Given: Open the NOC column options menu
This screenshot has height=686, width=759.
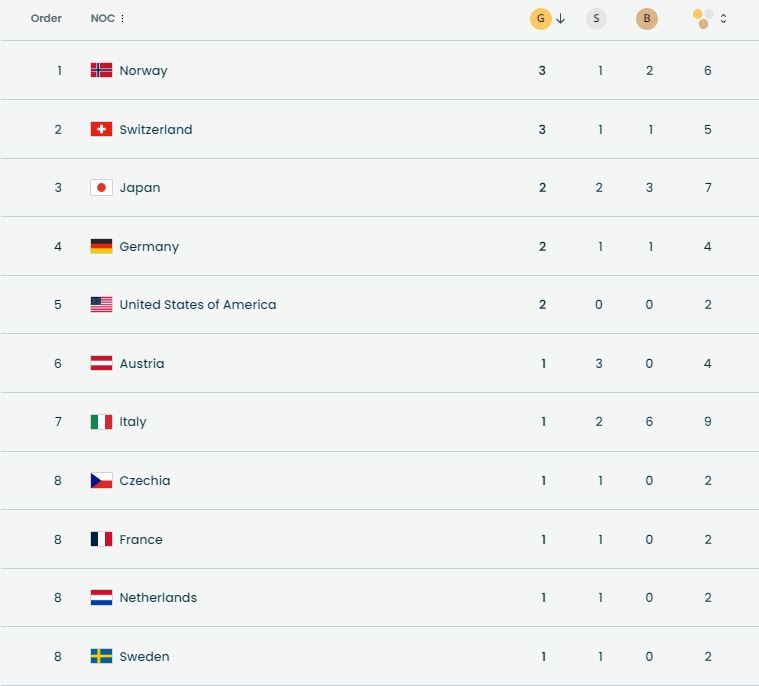Looking at the screenshot, I should (122, 19).
